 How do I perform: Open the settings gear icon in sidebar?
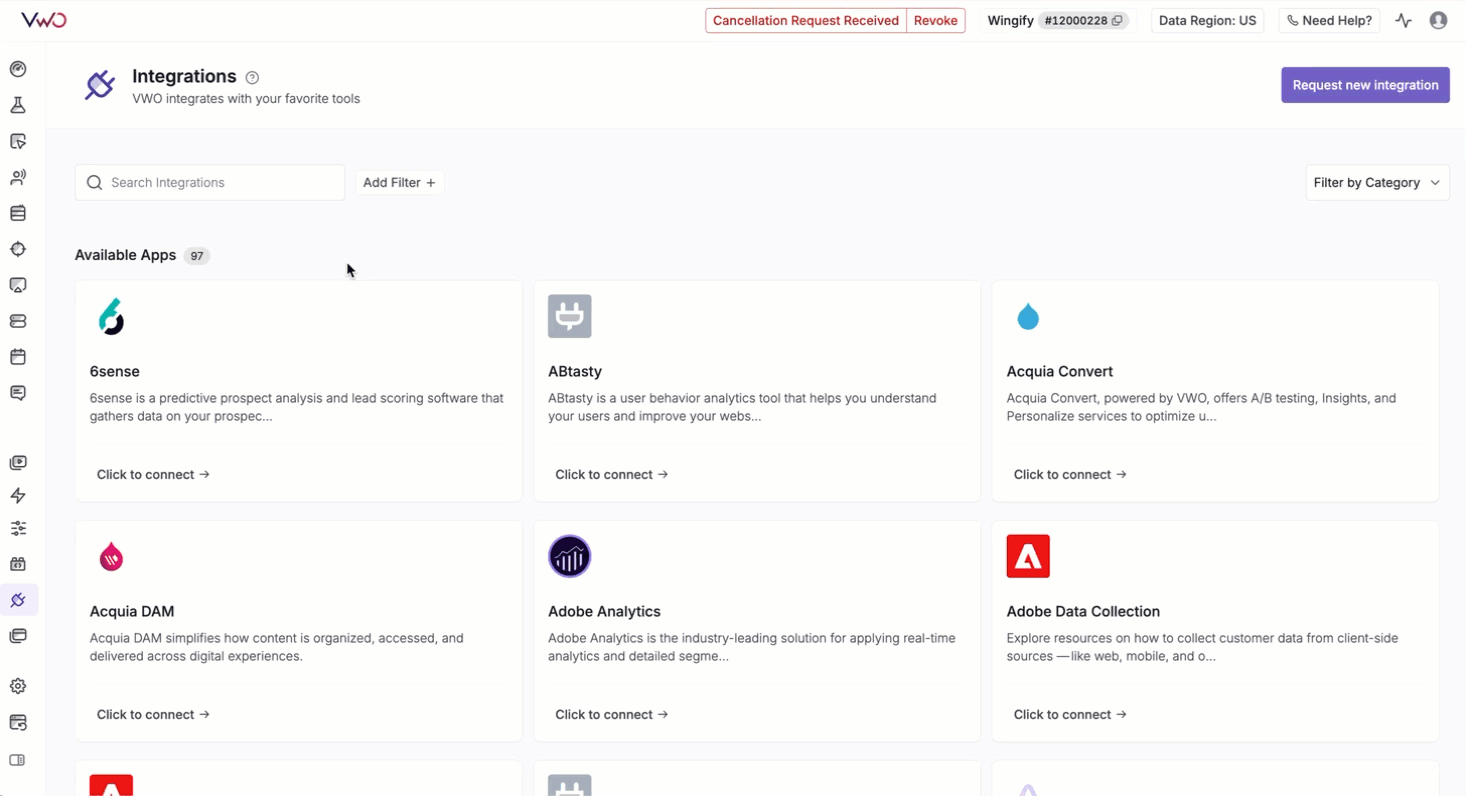click(x=18, y=686)
